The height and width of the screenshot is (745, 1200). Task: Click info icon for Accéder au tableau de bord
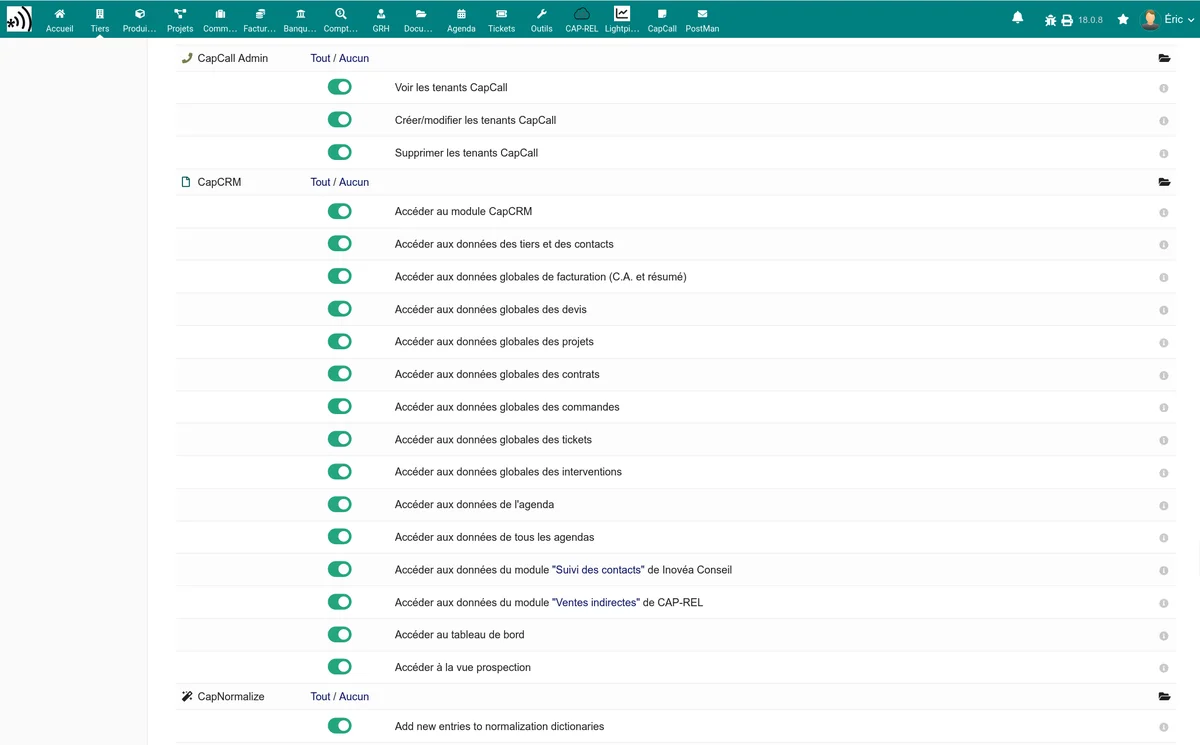click(1164, 636)
